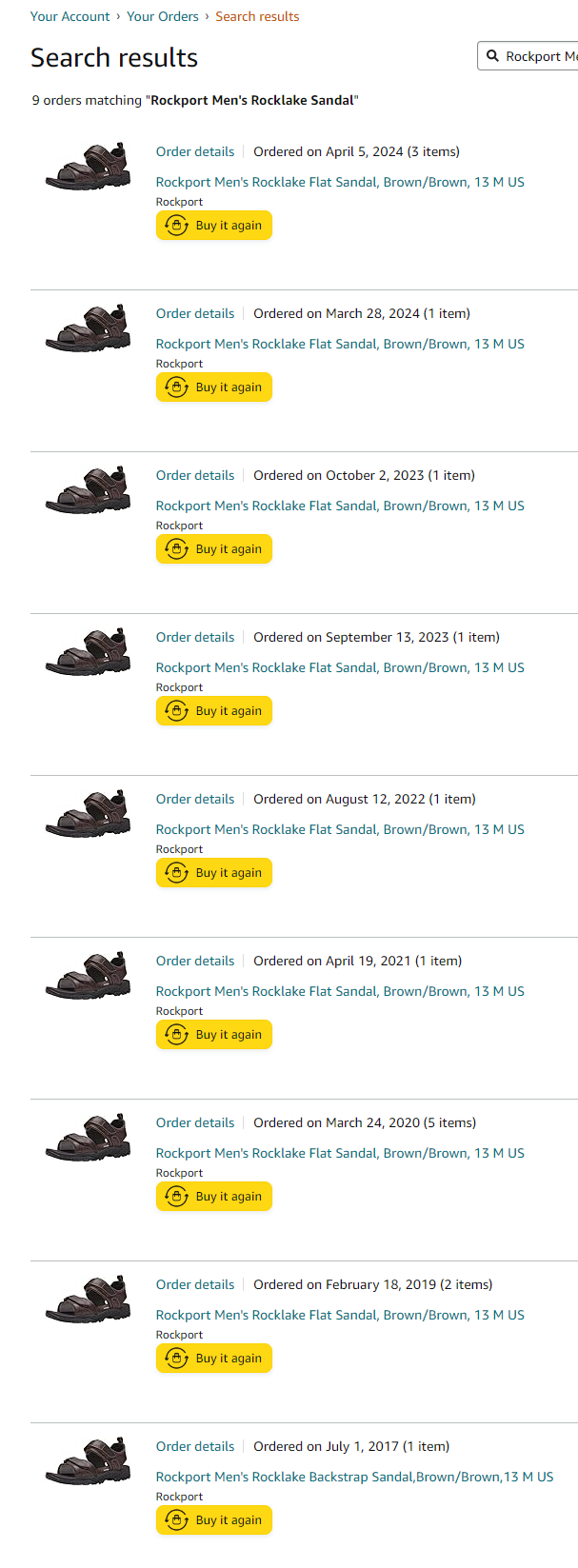The width and height of the screenshot is (578, 1568).
Task: Open product title link for October 2, 2023 order
Action: (340, 506)
